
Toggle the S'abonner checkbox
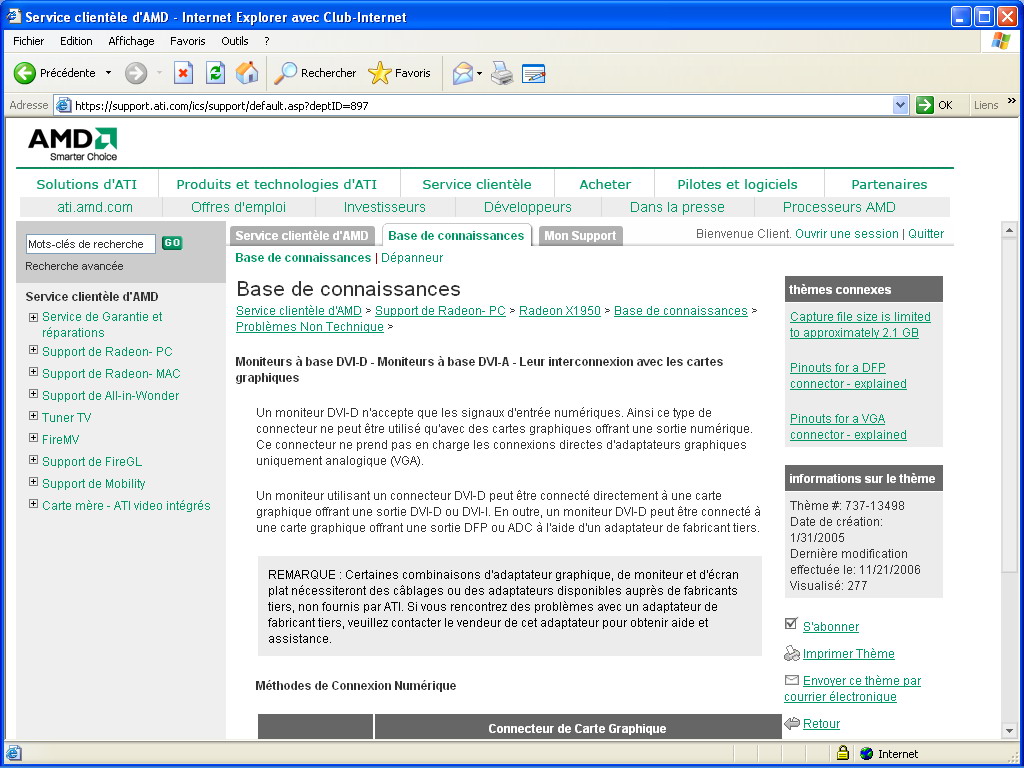[x=791, y=624]
